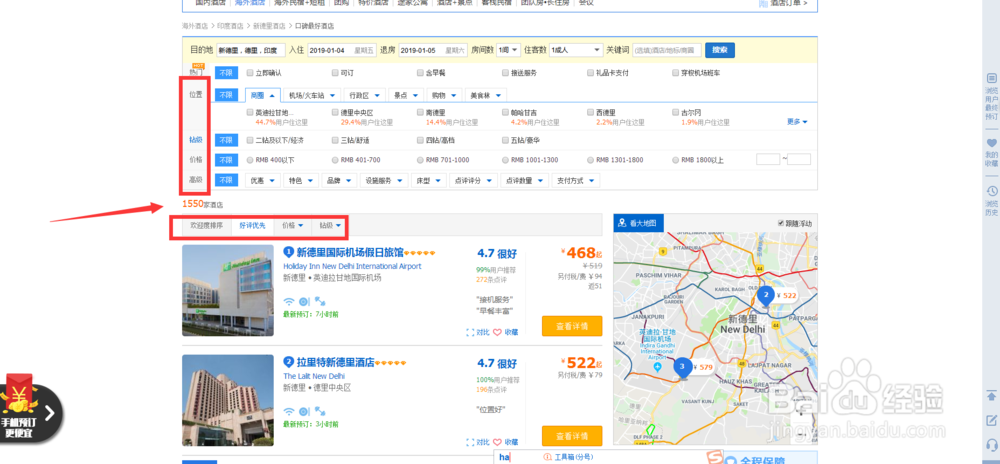Switch to 好评优先 sort tab
The width and height of the screenshot is (1000, 464).
(253, 226)
